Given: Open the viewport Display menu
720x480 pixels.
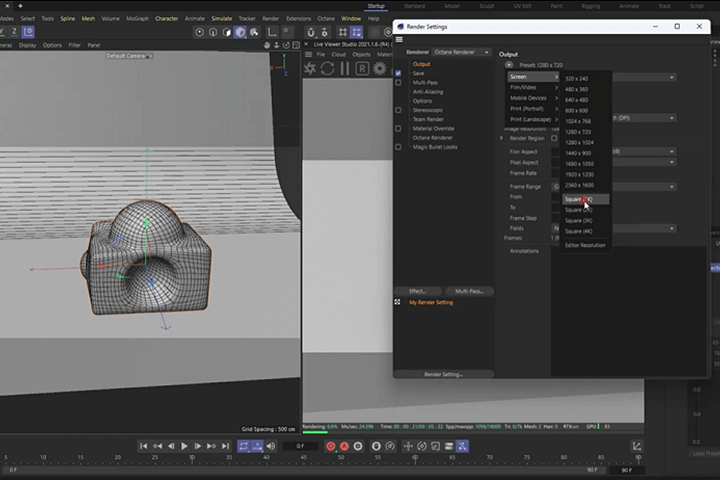Looking at the screenshot, I should [x=28, y=45].
